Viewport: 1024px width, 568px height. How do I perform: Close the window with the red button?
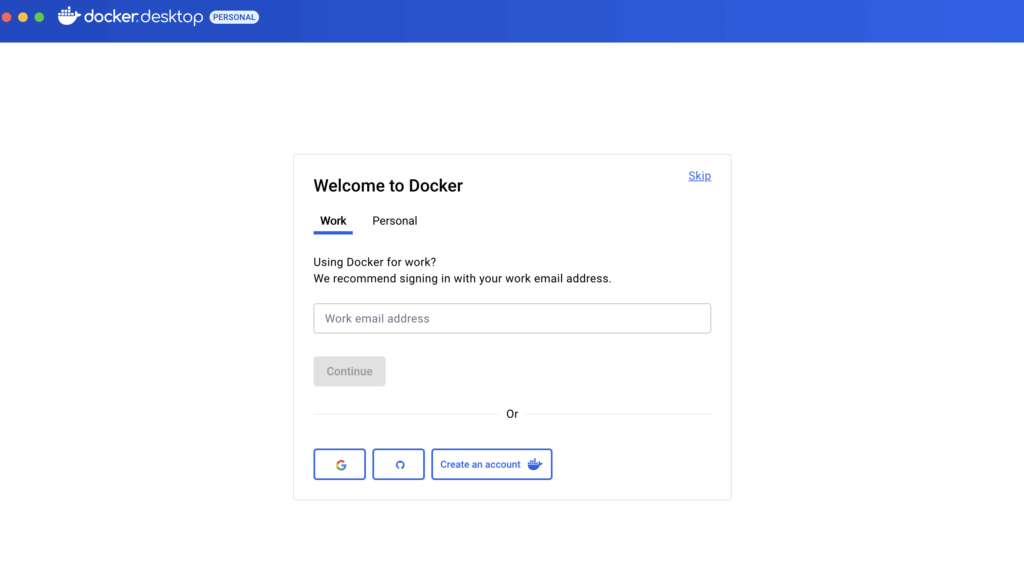click(7, 17)
